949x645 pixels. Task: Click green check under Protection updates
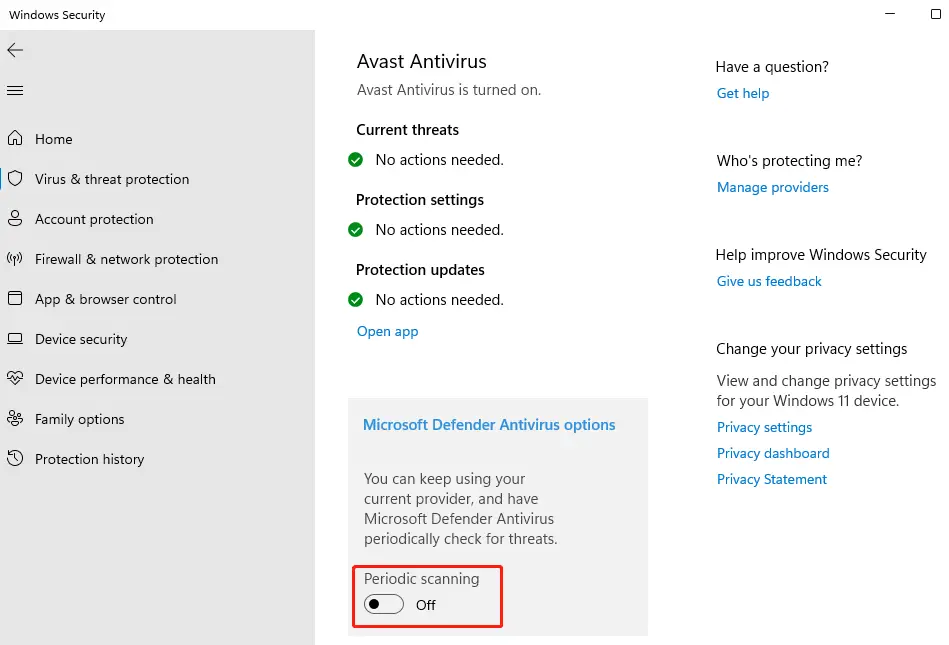coord(355,300)
